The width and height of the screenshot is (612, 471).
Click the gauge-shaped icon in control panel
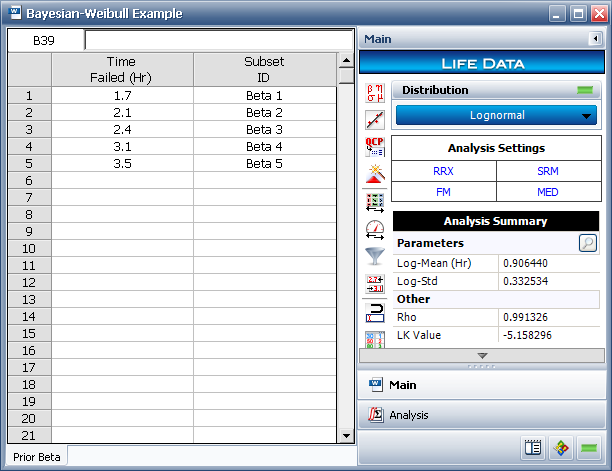coord(375,229)
